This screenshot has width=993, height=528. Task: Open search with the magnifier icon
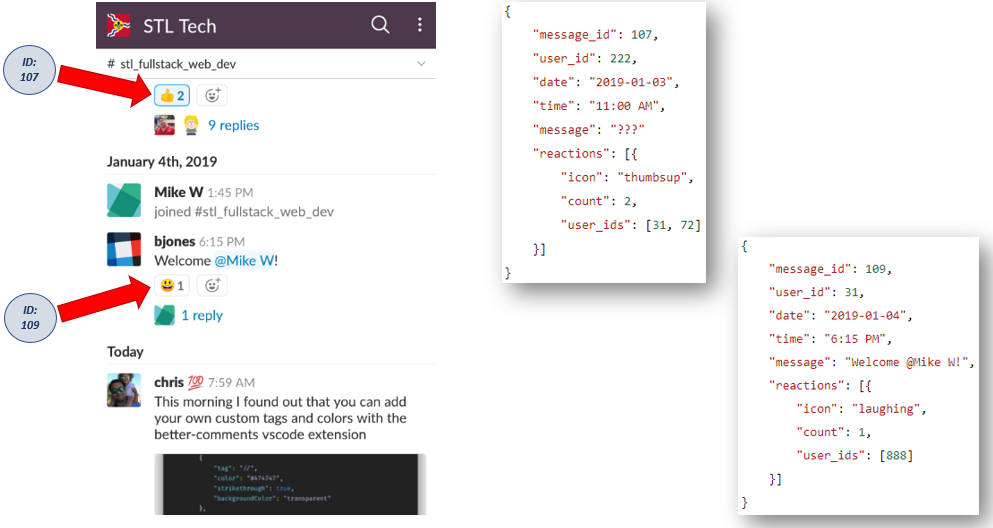click(x=380, y=25)
